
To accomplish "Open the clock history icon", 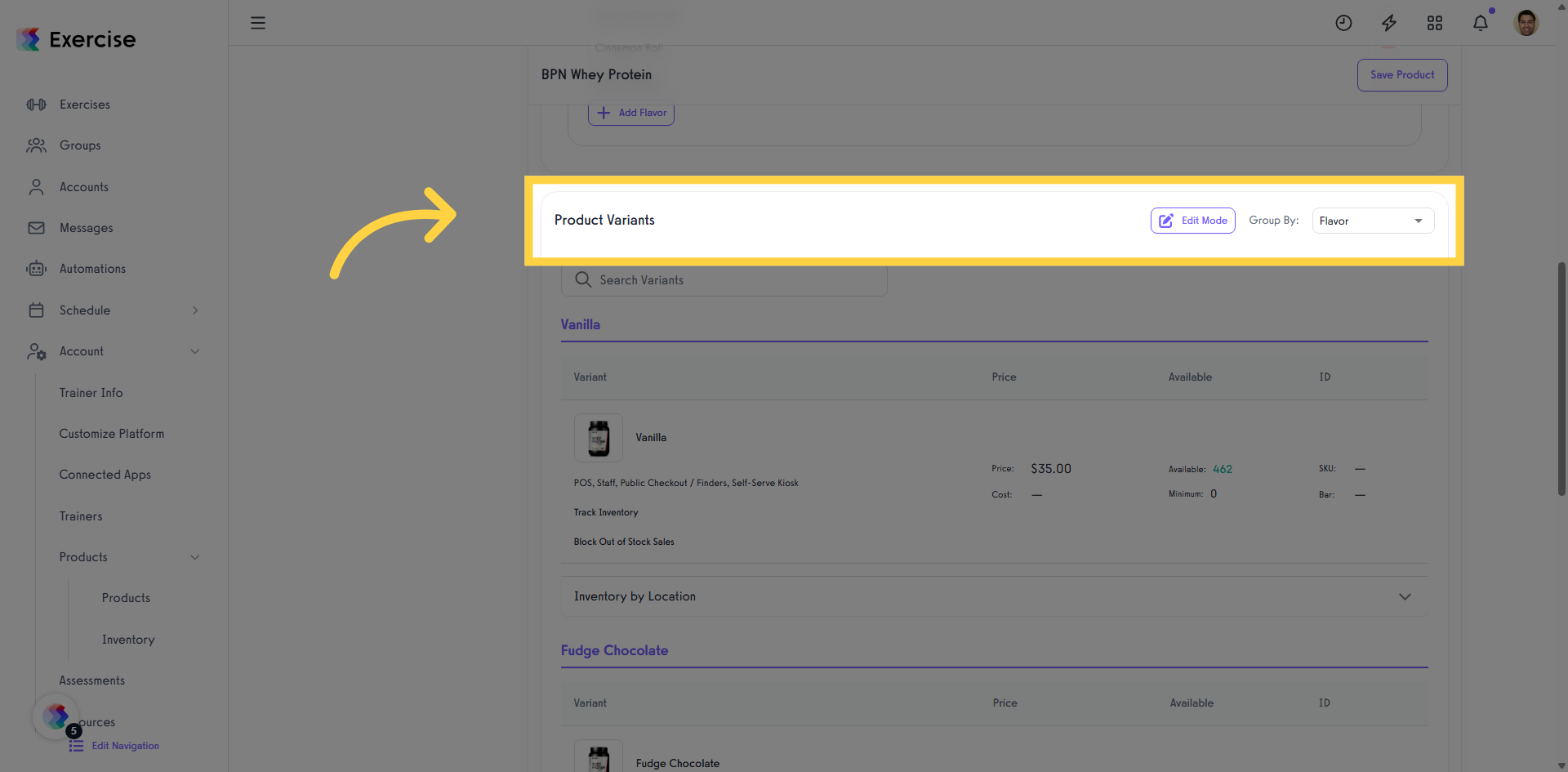I will point(1343,23).
